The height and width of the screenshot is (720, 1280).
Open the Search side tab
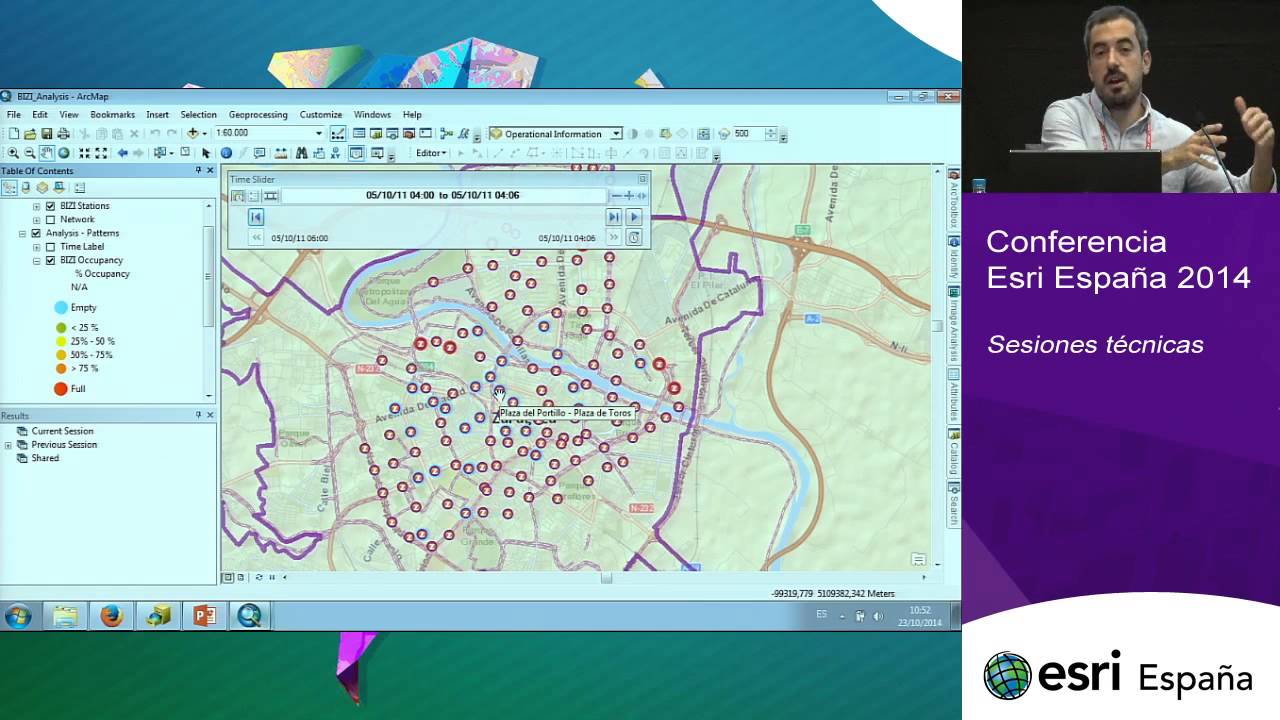coord(954,505)
